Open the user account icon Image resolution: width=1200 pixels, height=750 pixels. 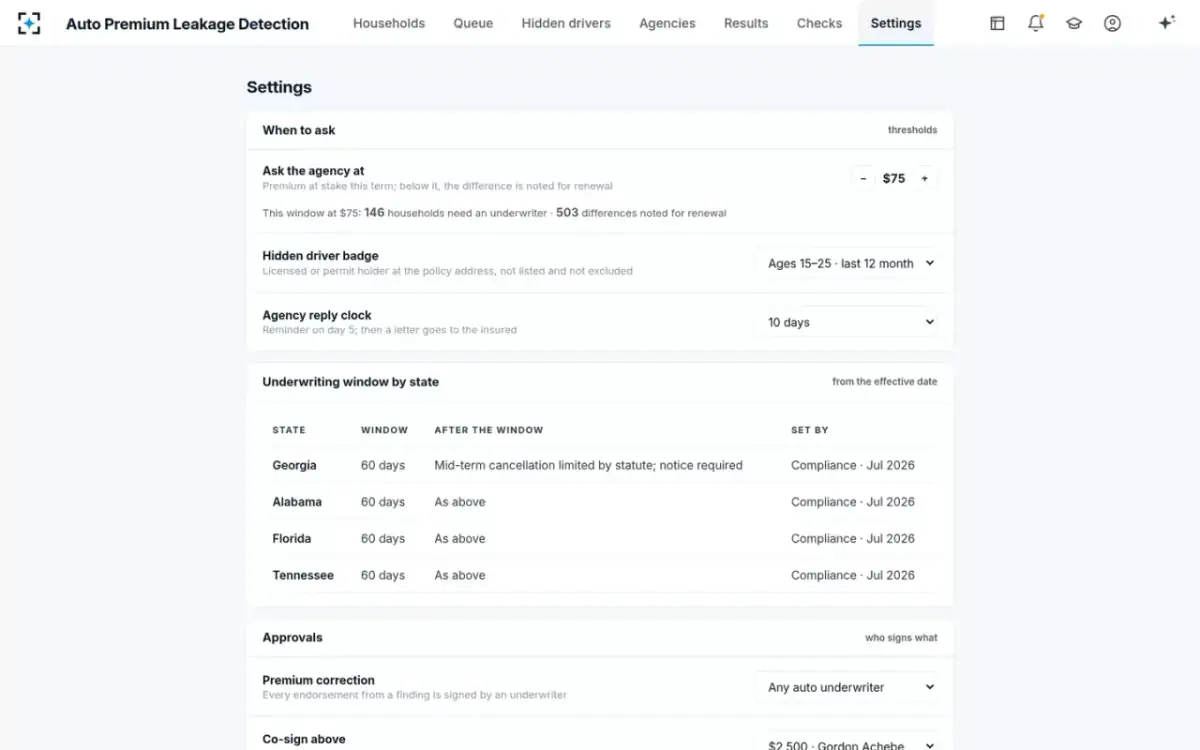1112,23
